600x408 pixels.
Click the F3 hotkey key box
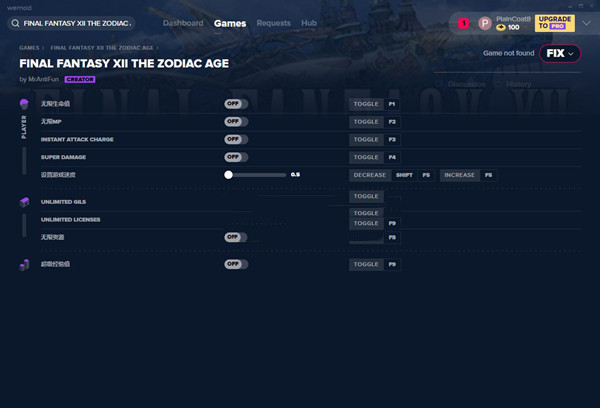(x=392, y=139)
